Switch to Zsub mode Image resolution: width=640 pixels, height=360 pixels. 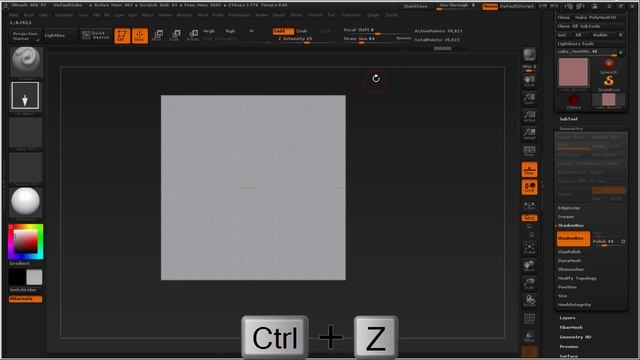302,31
